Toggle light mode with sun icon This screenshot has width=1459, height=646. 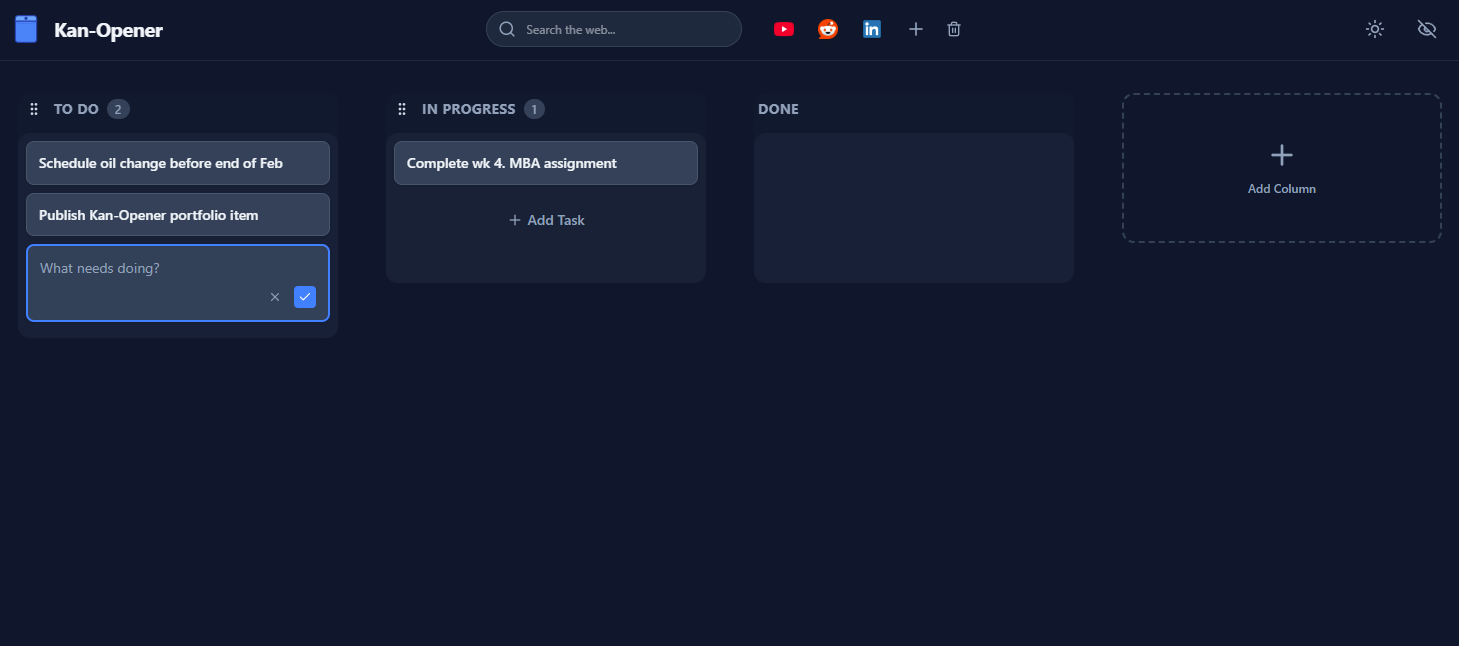click(x=1375, y=29)
